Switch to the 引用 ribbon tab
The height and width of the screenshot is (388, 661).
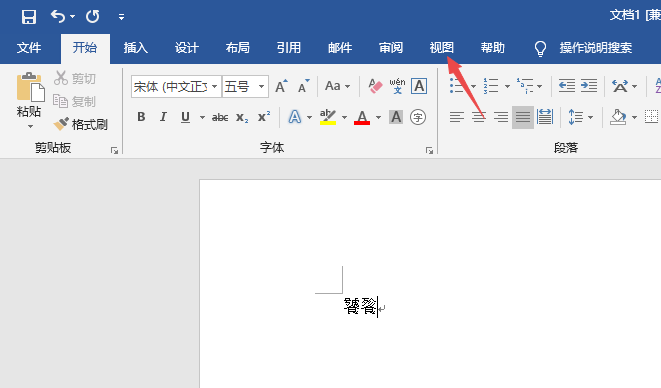pyautogui.click(x=289, y=48)
